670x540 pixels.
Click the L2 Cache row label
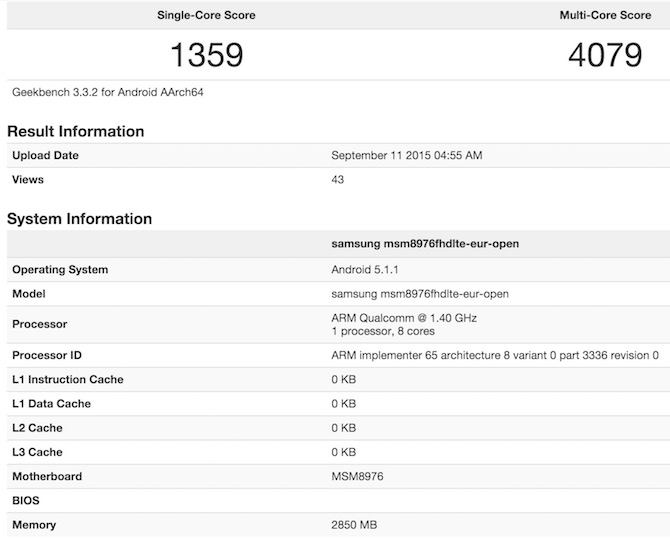[37, 428]
